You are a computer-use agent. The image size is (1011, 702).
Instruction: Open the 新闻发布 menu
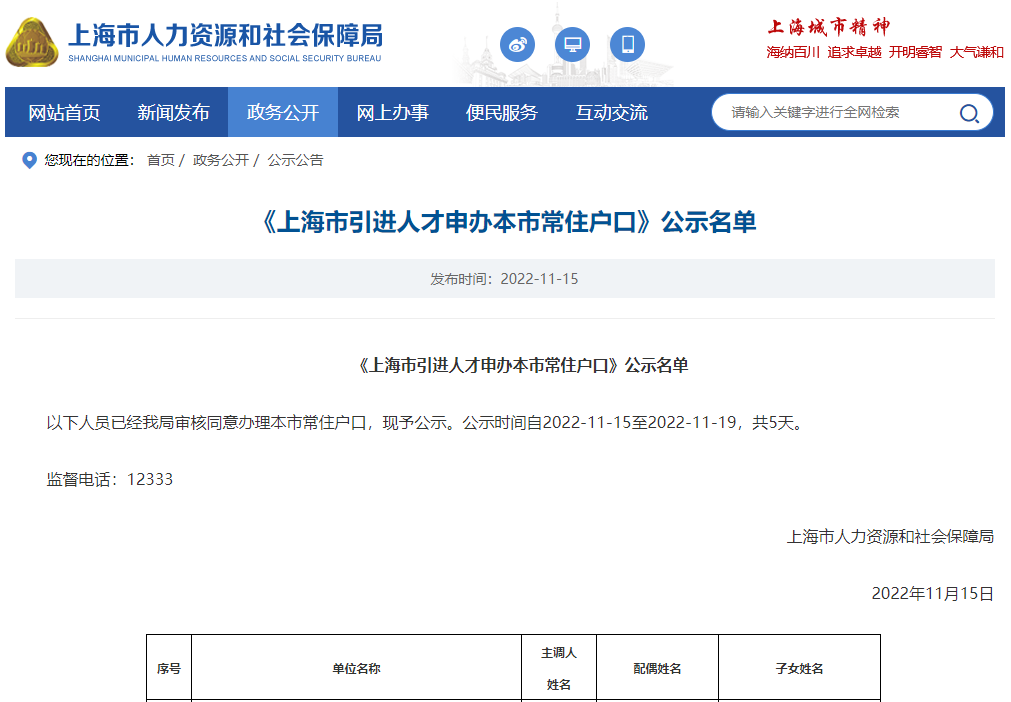tap(173, 112)
